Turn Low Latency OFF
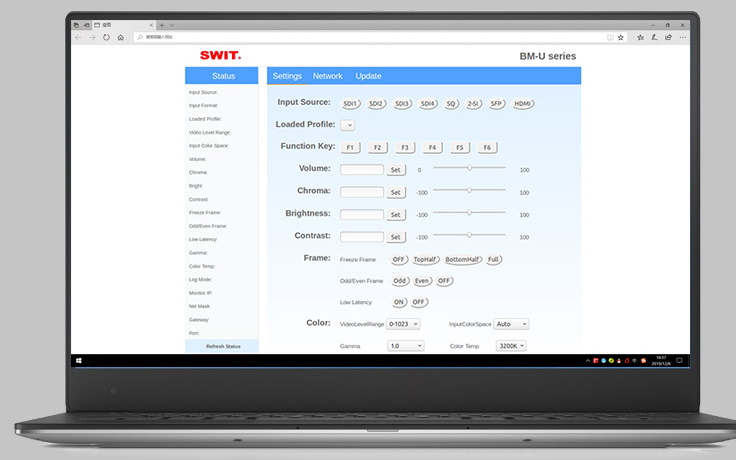This screenshot has width=736, height=460. coord(419,302)
